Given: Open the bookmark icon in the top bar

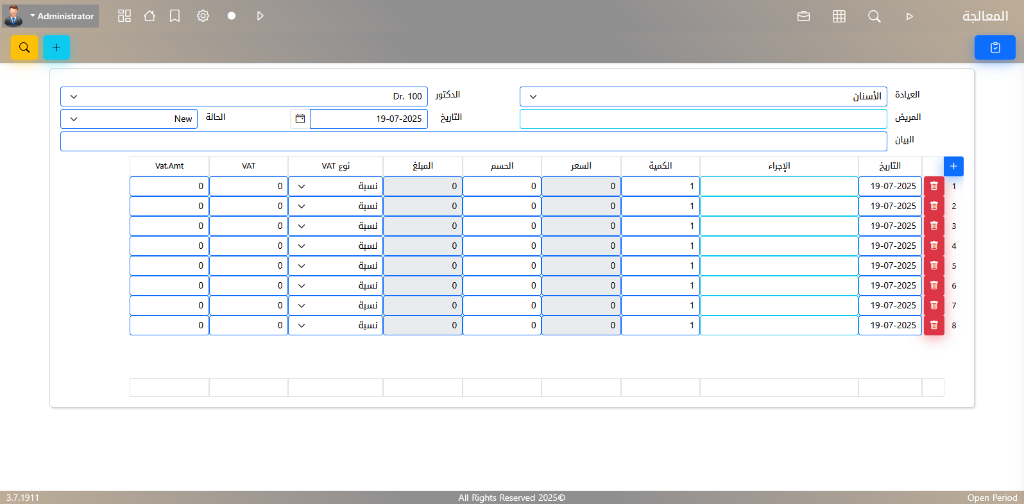Looking at the screenshot, I should pyautogui.click(x=175, y=16).
